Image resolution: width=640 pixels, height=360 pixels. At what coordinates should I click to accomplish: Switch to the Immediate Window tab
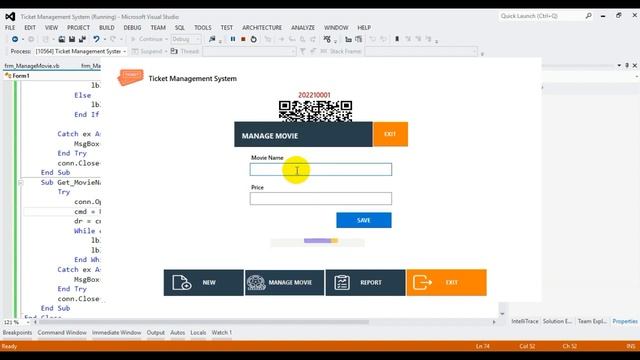[x=116, y=333]
